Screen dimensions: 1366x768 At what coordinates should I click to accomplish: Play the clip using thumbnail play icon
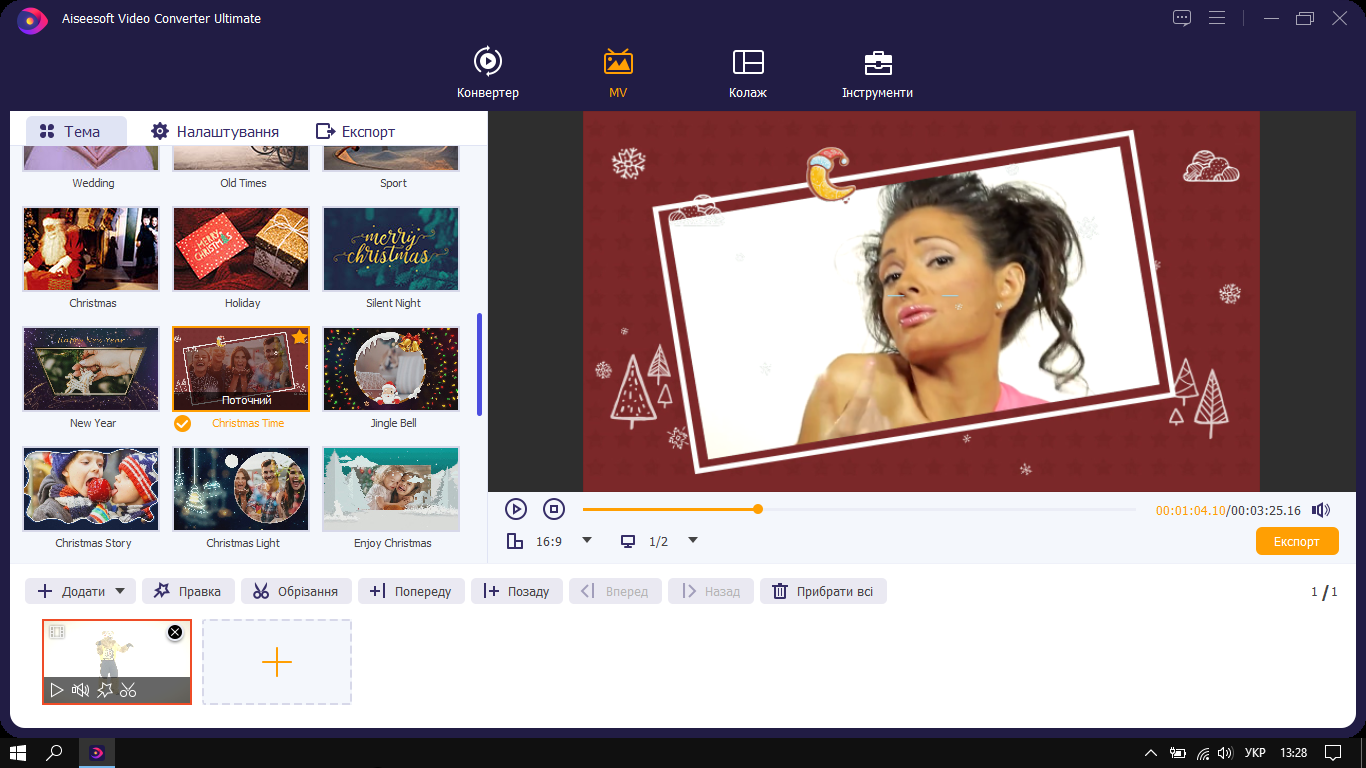point(57,690)
